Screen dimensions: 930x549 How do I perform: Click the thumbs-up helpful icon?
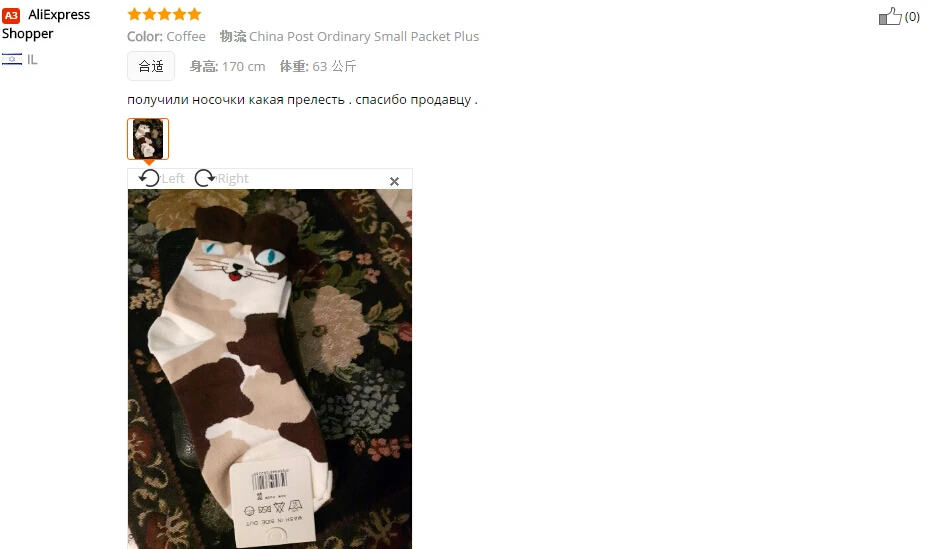click(x=890, y=16)
